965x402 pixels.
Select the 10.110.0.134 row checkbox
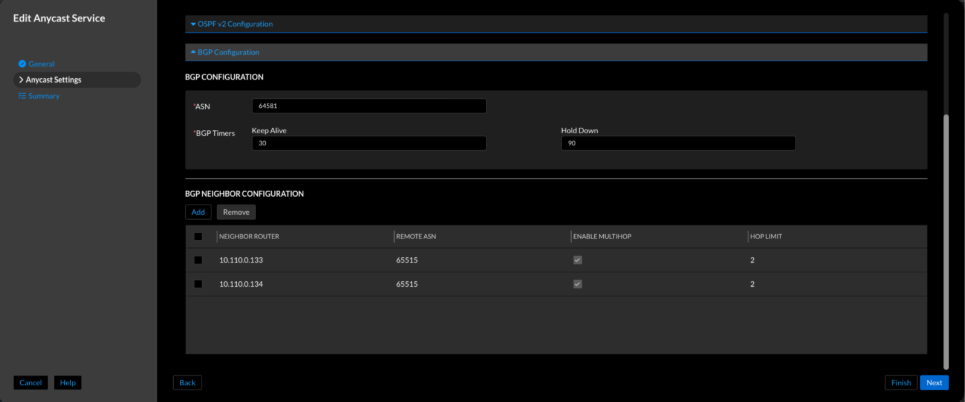(x=198, y=284)
